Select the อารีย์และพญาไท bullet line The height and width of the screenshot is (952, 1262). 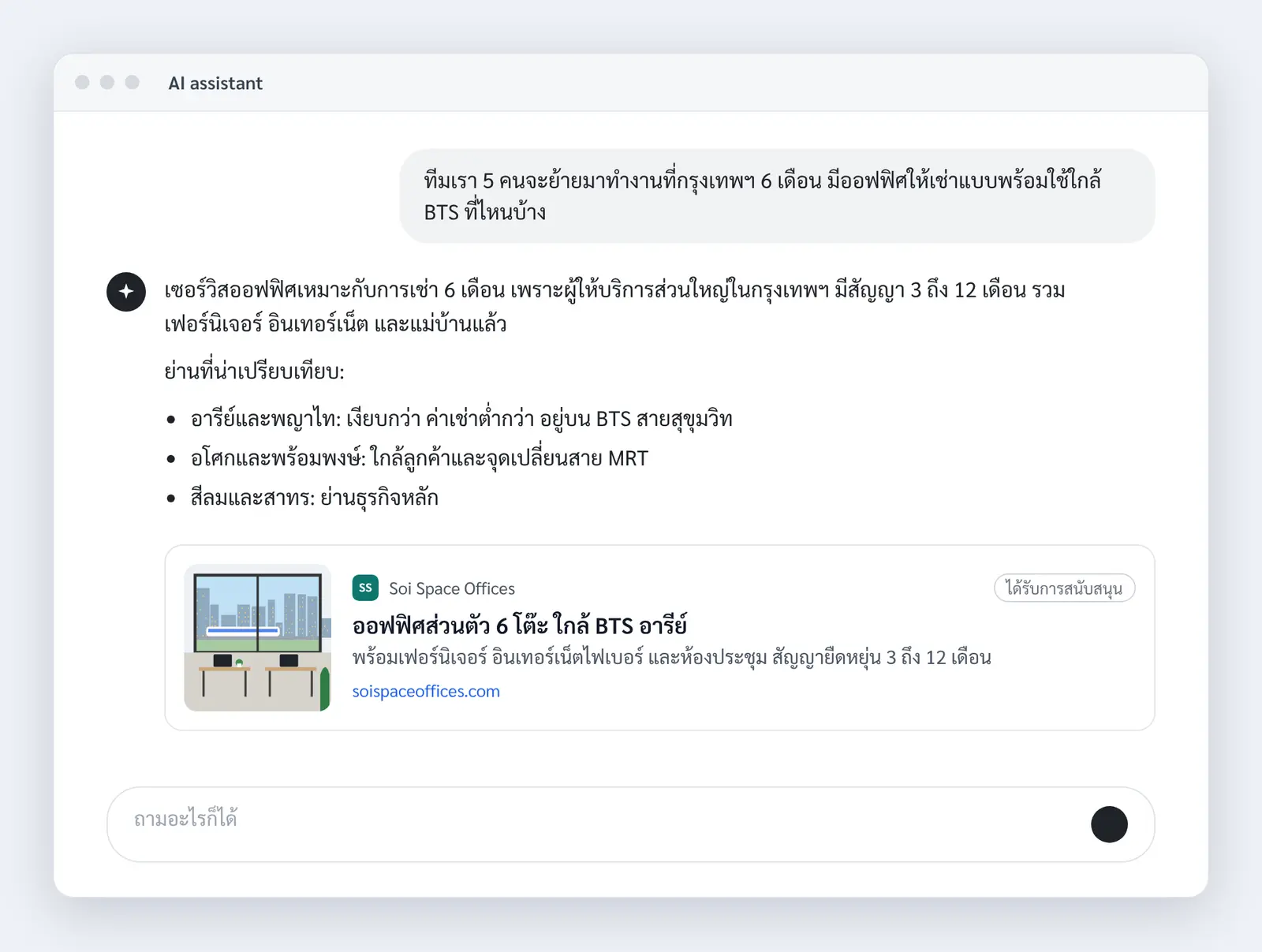(461, 419)
